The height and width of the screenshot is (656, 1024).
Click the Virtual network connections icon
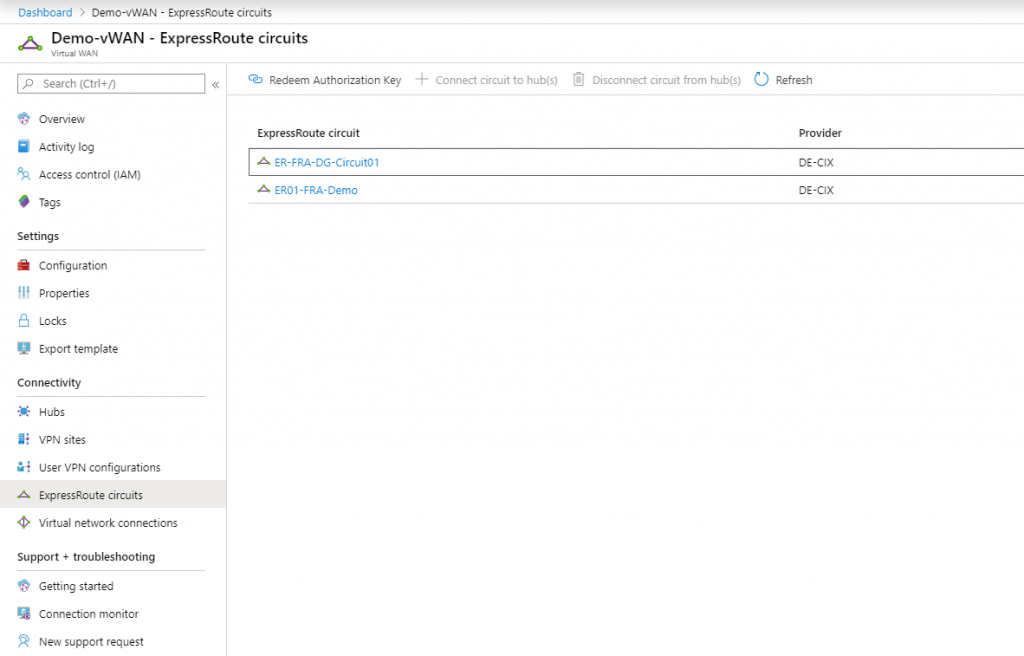coord(24,522)
